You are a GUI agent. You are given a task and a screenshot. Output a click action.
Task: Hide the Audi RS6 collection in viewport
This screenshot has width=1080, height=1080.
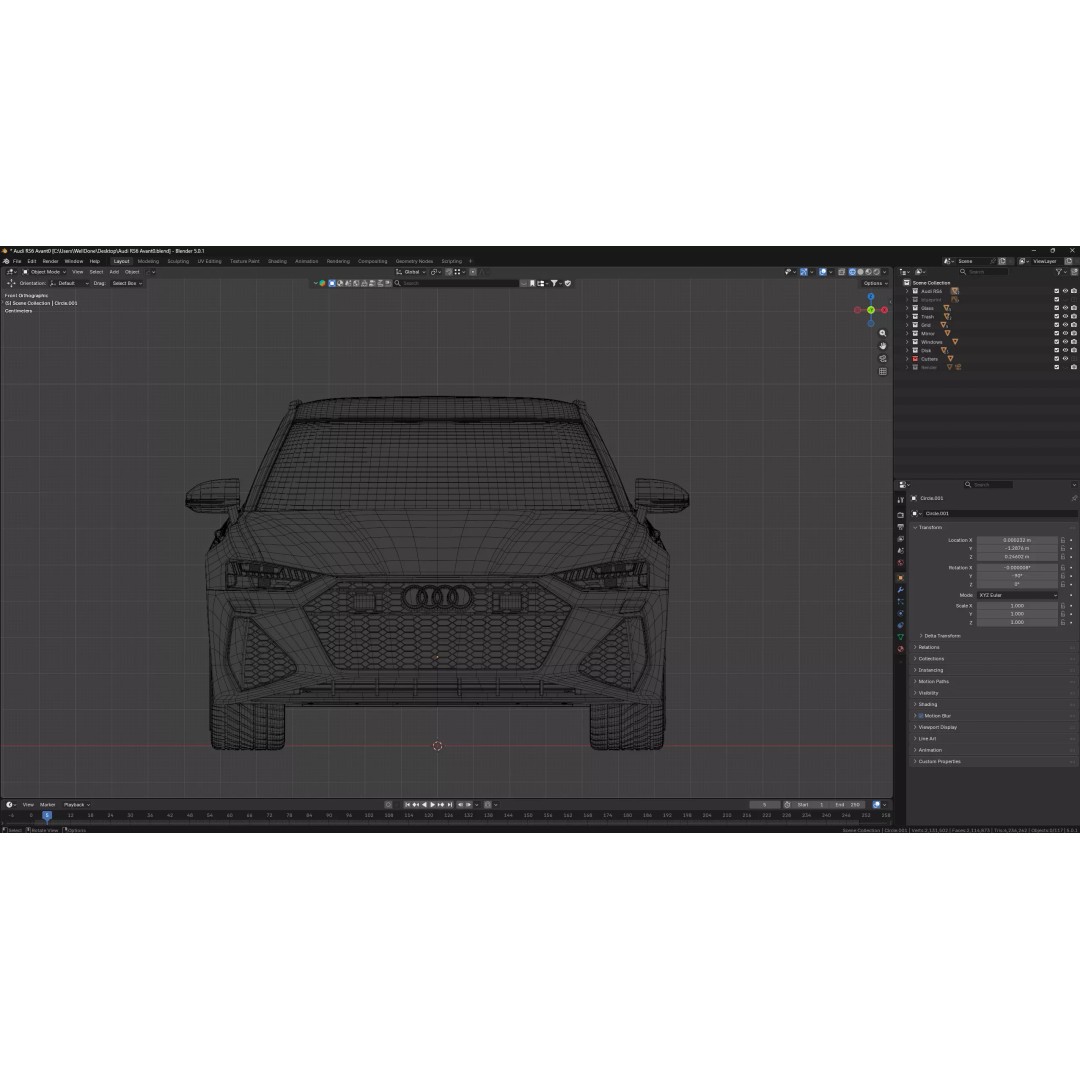click(1065, 291)
